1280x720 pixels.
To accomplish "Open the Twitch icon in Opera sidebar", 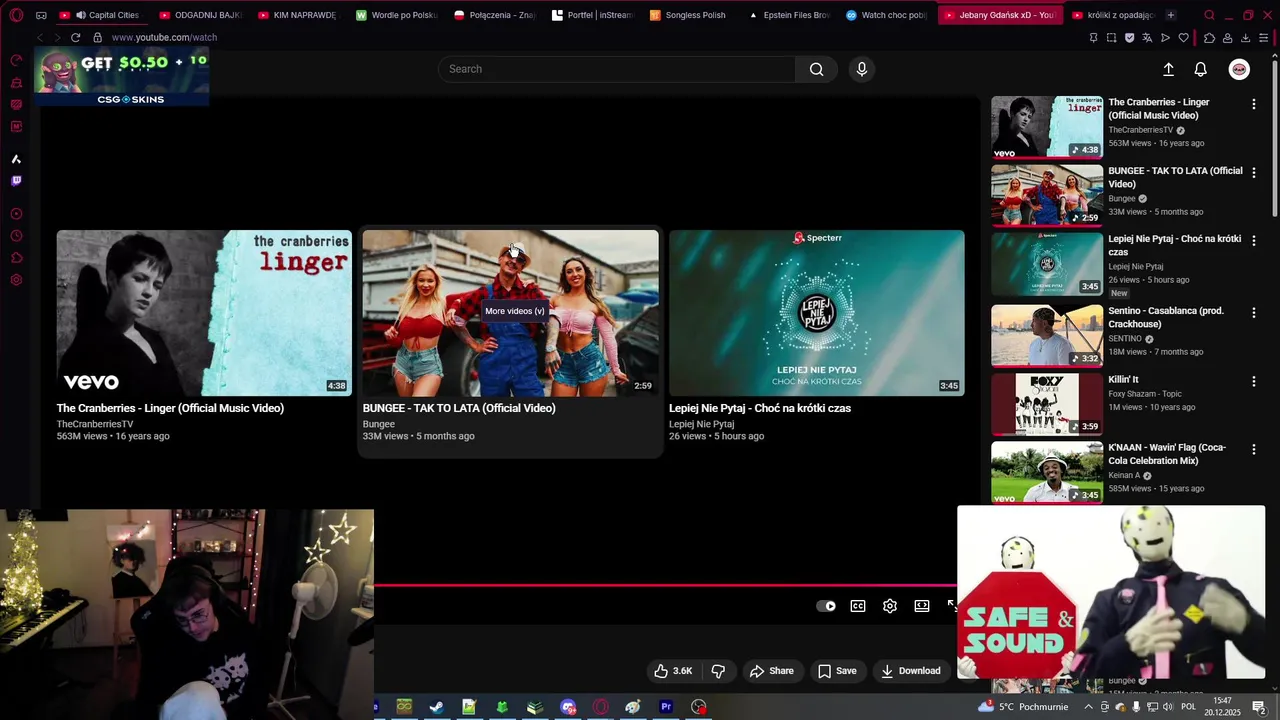I will (16, 181).
